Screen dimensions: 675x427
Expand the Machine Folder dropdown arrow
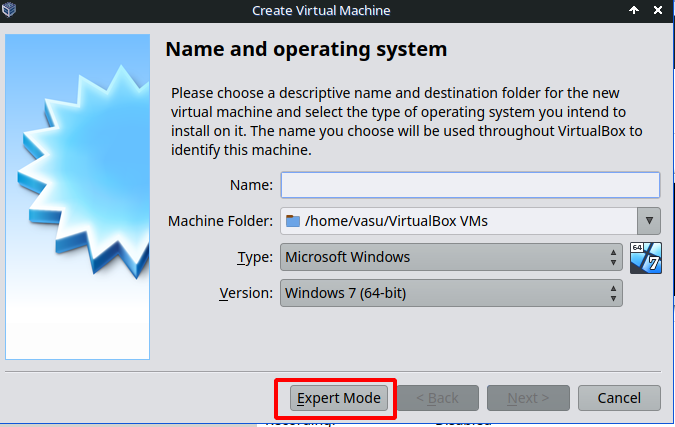[649, 221]
